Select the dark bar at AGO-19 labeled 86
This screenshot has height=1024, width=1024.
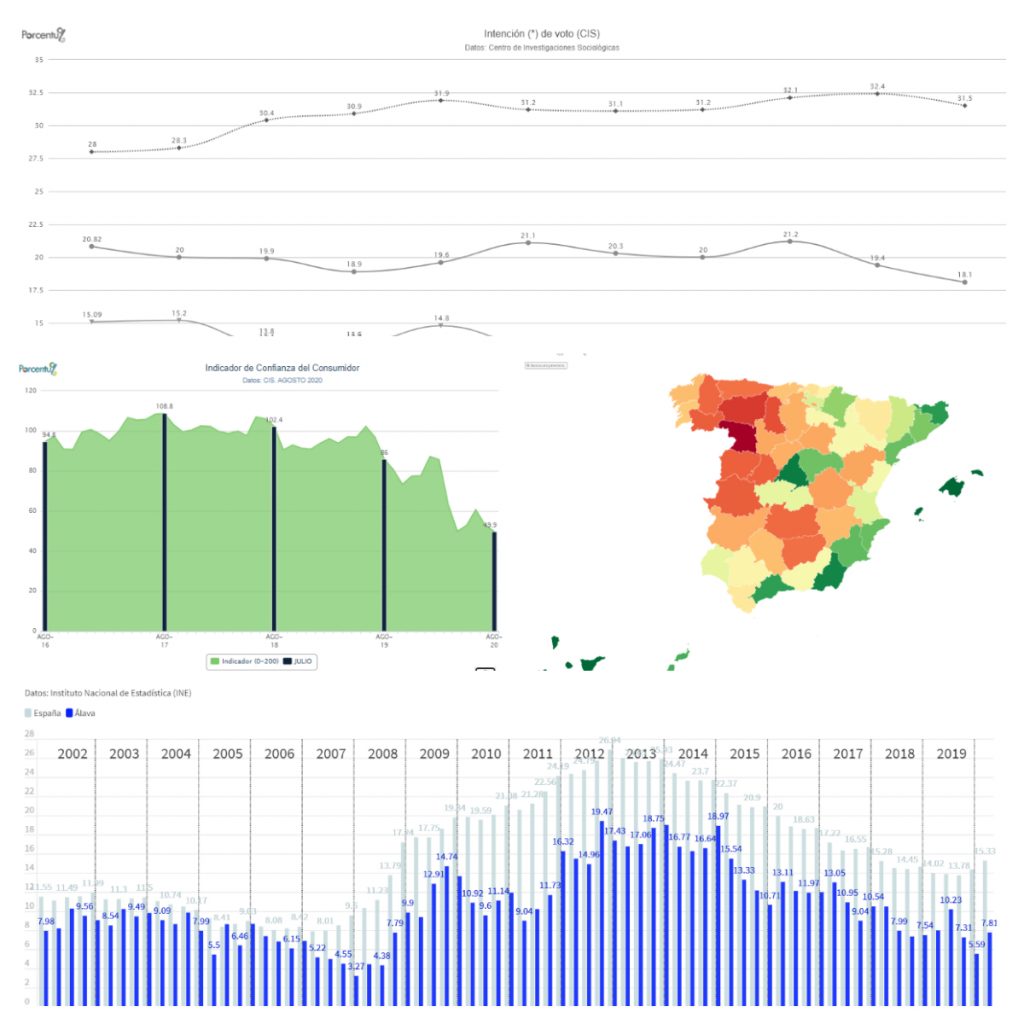[x=384, y=545]
